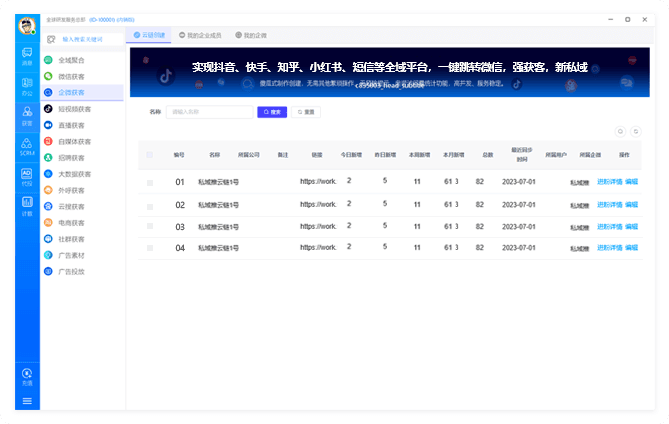Tick the select-all checkbox in table header
This screenshot has height=424, width=669.
click(x=150, y=155)
